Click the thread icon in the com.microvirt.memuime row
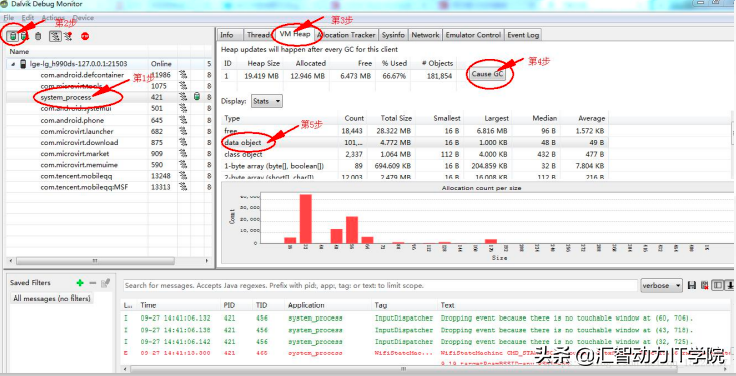736x376 pixels. pos(183,165)
